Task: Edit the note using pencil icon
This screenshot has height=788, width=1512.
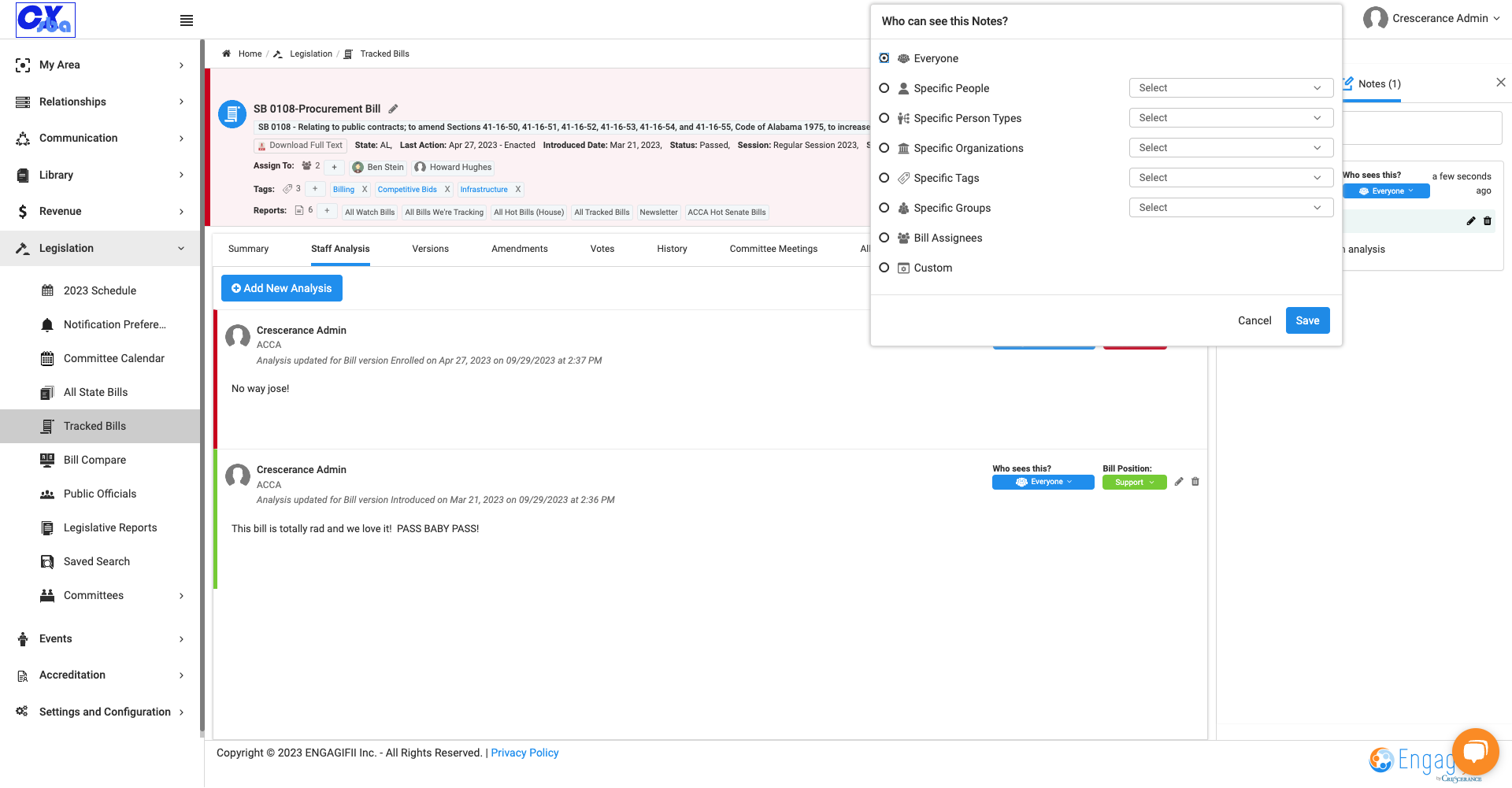Action: coord(1471,221)
